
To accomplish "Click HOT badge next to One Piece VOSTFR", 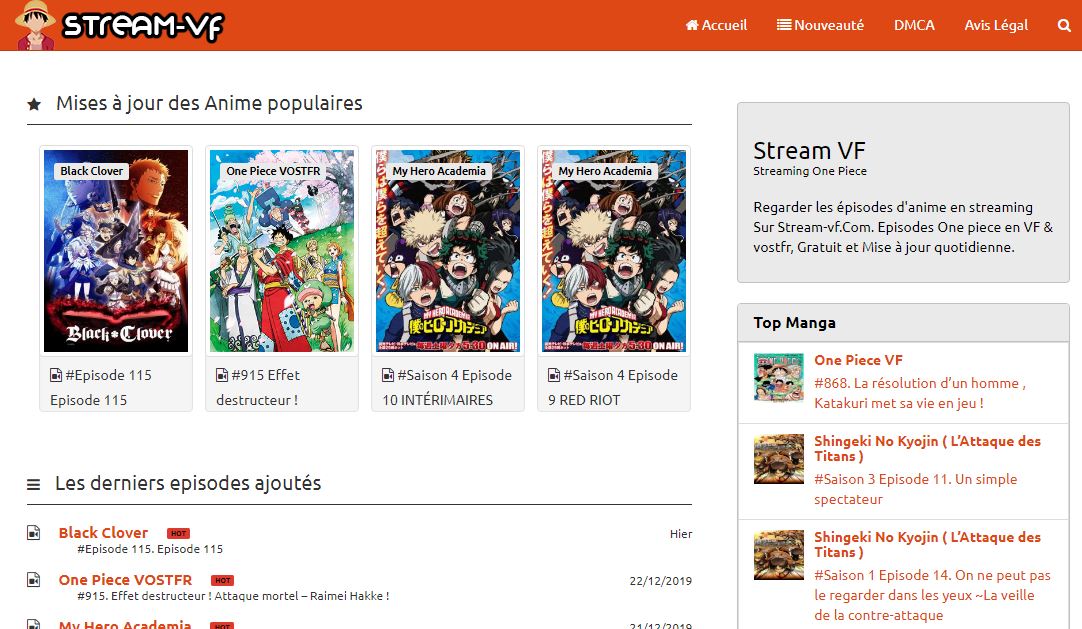I will 222,581.
